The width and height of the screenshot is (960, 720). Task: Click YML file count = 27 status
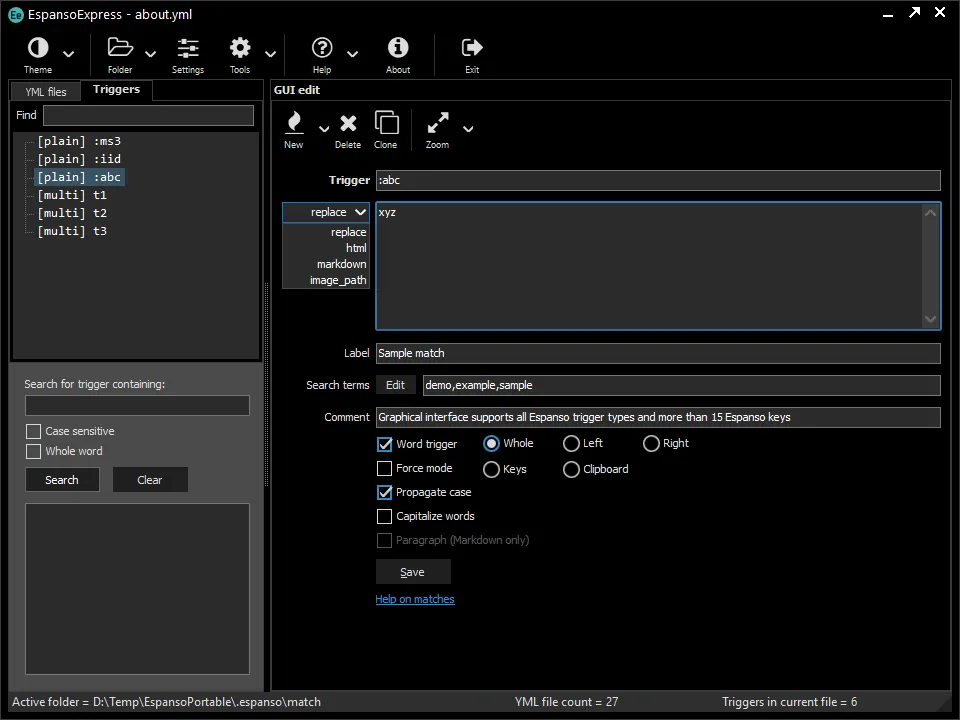(566, 702)
